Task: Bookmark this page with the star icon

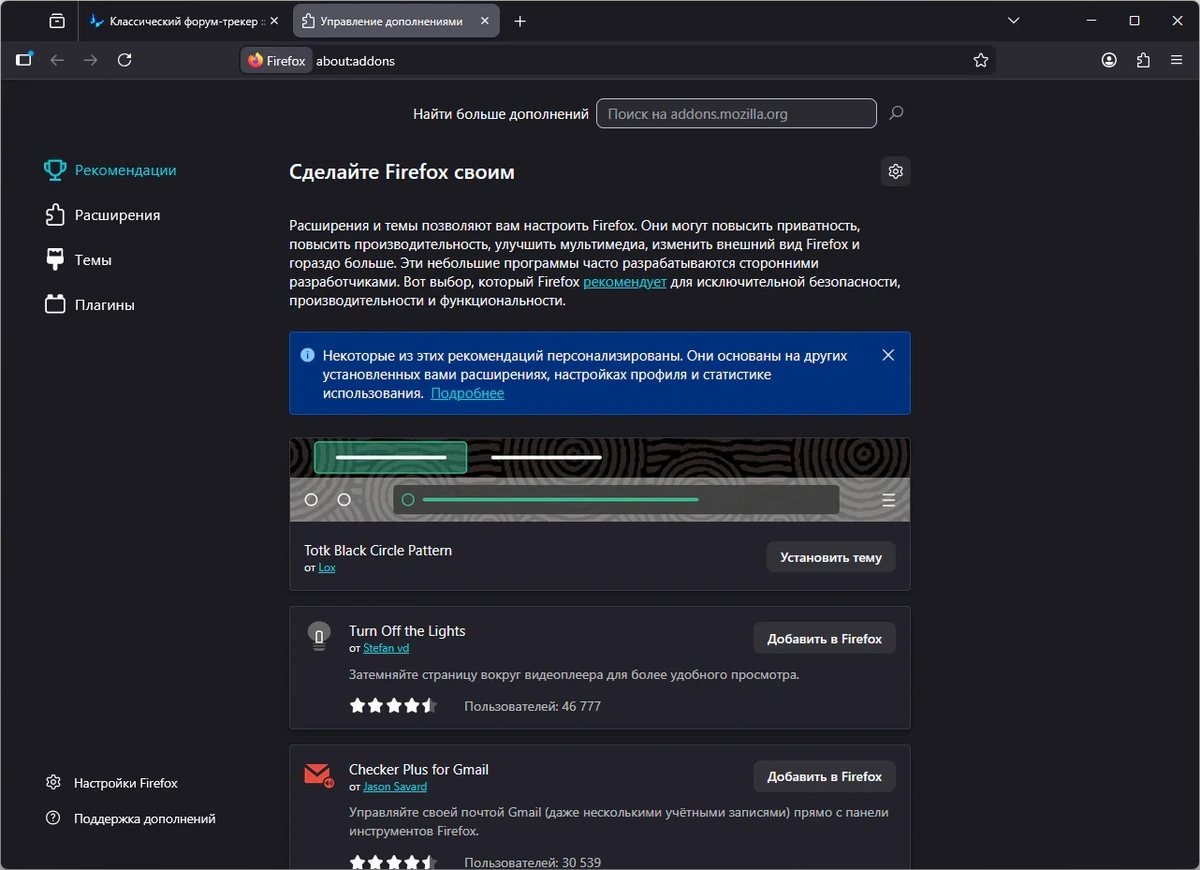Action: (981, 60)
